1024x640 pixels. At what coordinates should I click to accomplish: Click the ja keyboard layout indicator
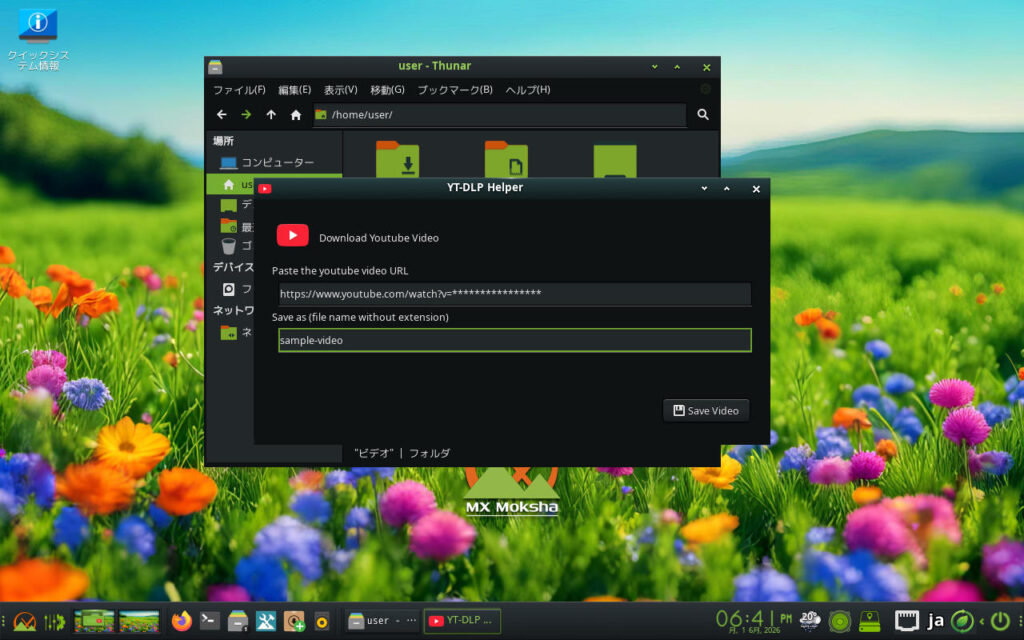coord(935,621)
